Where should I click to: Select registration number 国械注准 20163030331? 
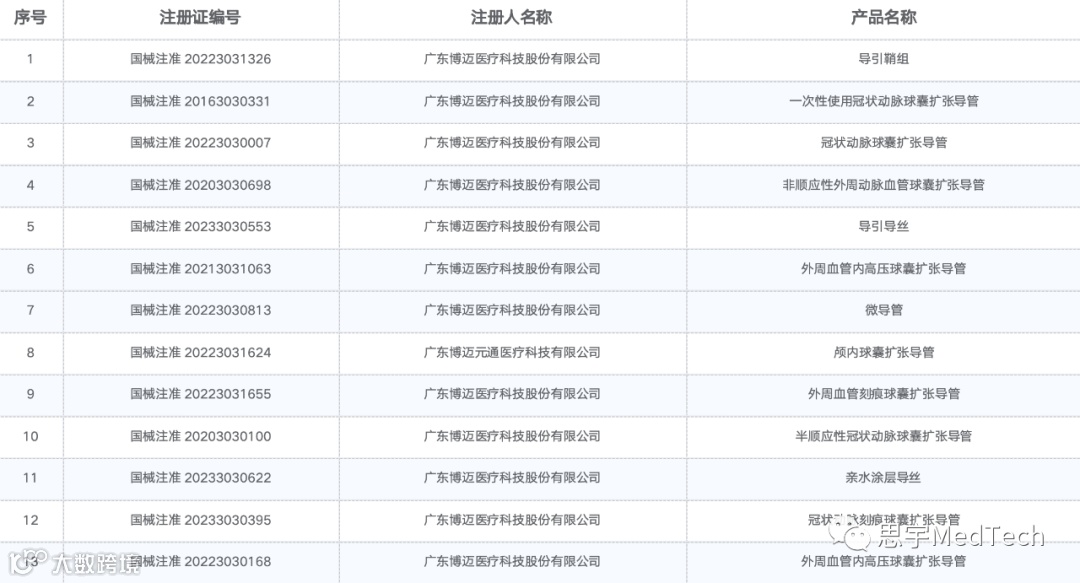click(x=200, y=101)
